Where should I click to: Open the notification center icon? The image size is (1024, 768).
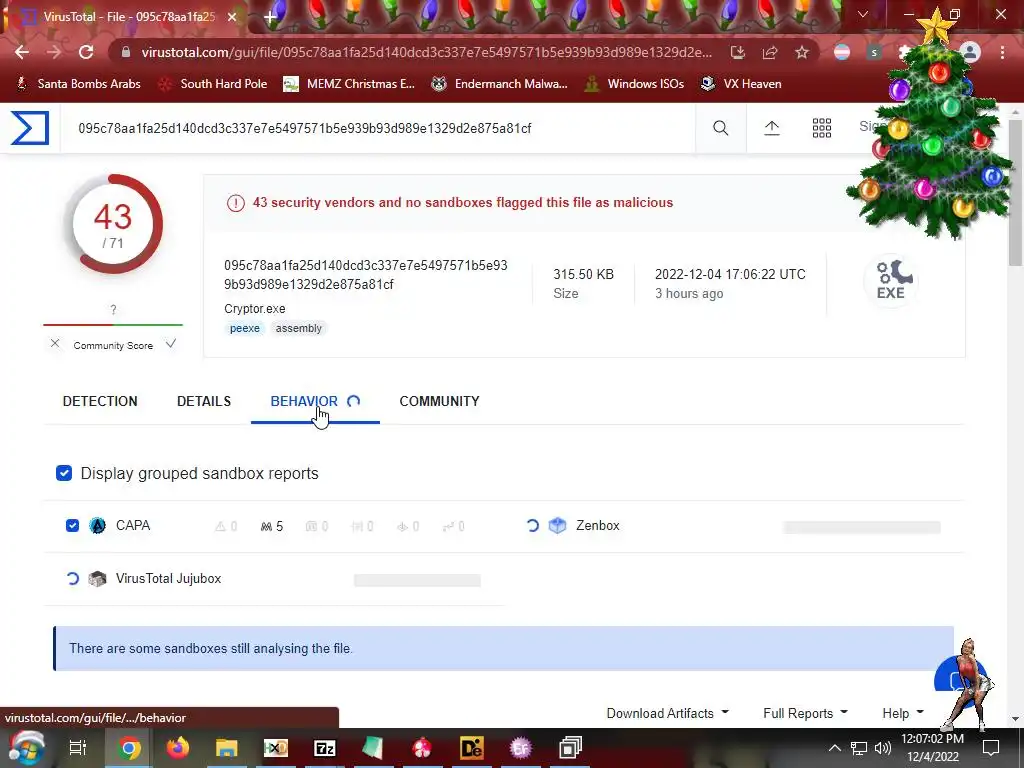(991, 748)
